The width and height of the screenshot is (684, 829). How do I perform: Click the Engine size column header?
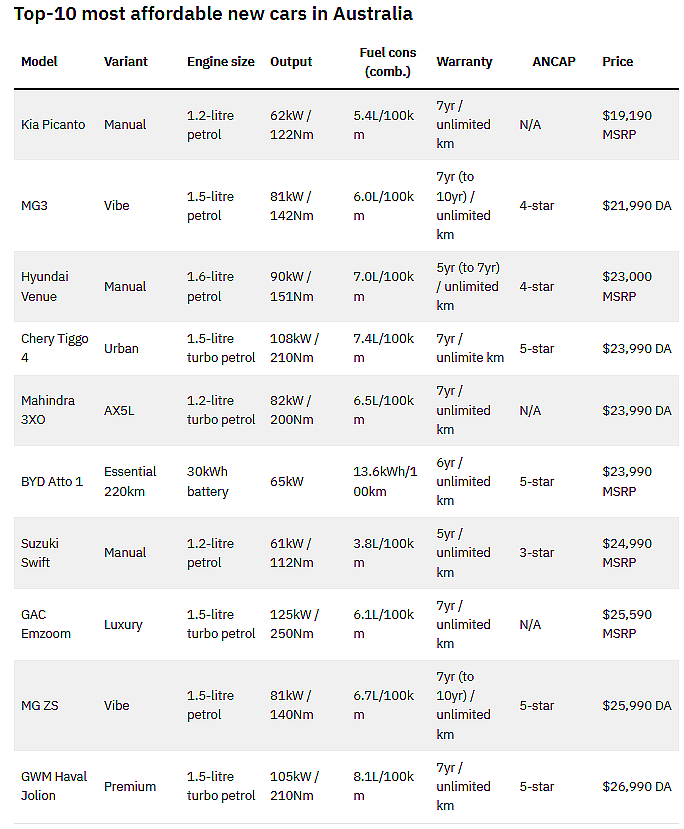220,62
